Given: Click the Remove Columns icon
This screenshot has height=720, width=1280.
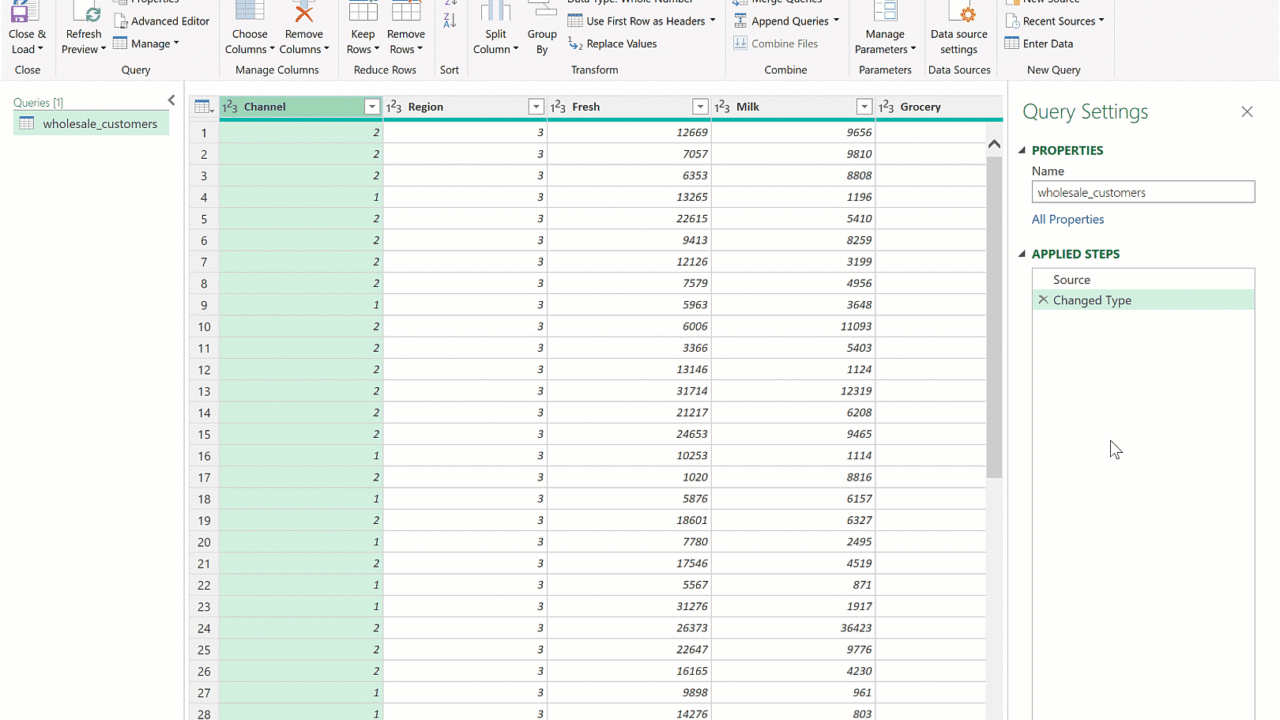Looking at the screenshot, I should pos(303,13).
